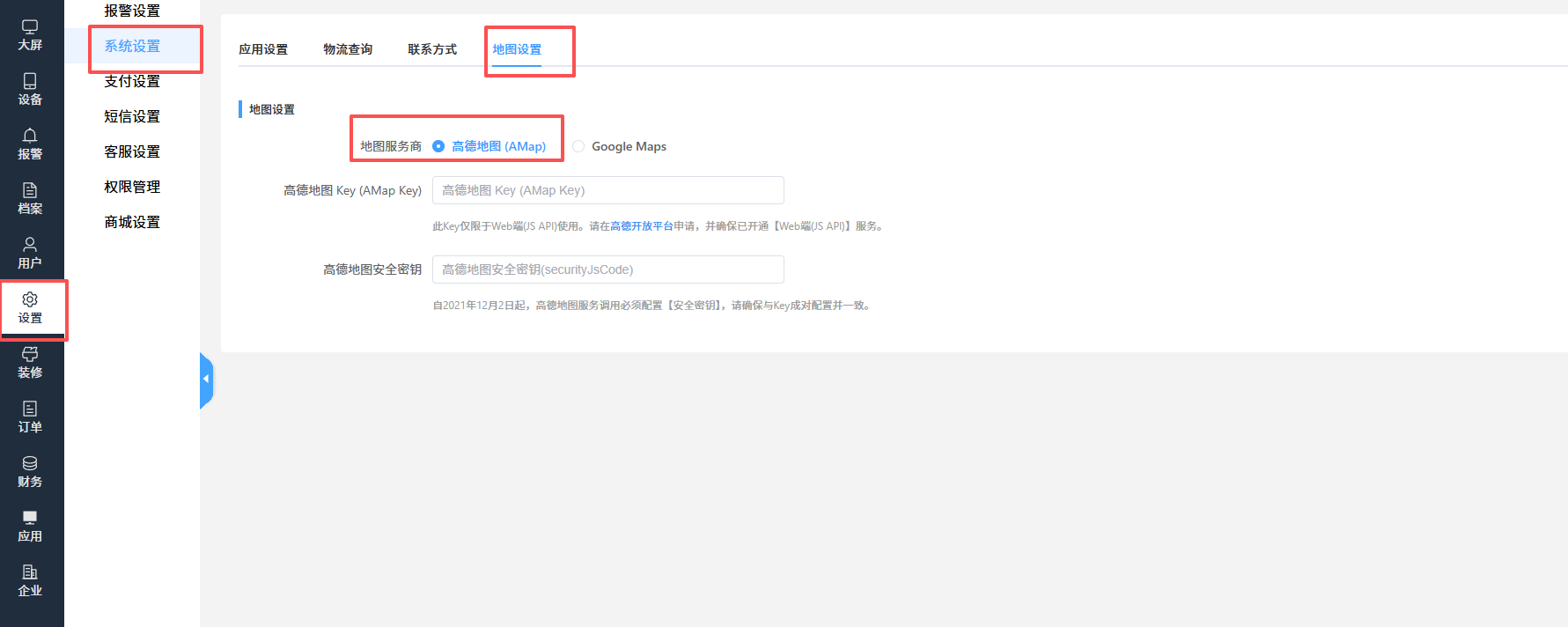The image size is (1568, 627).
Task: Select the 设置 gear icon
Action: click(x=30, y=299)
